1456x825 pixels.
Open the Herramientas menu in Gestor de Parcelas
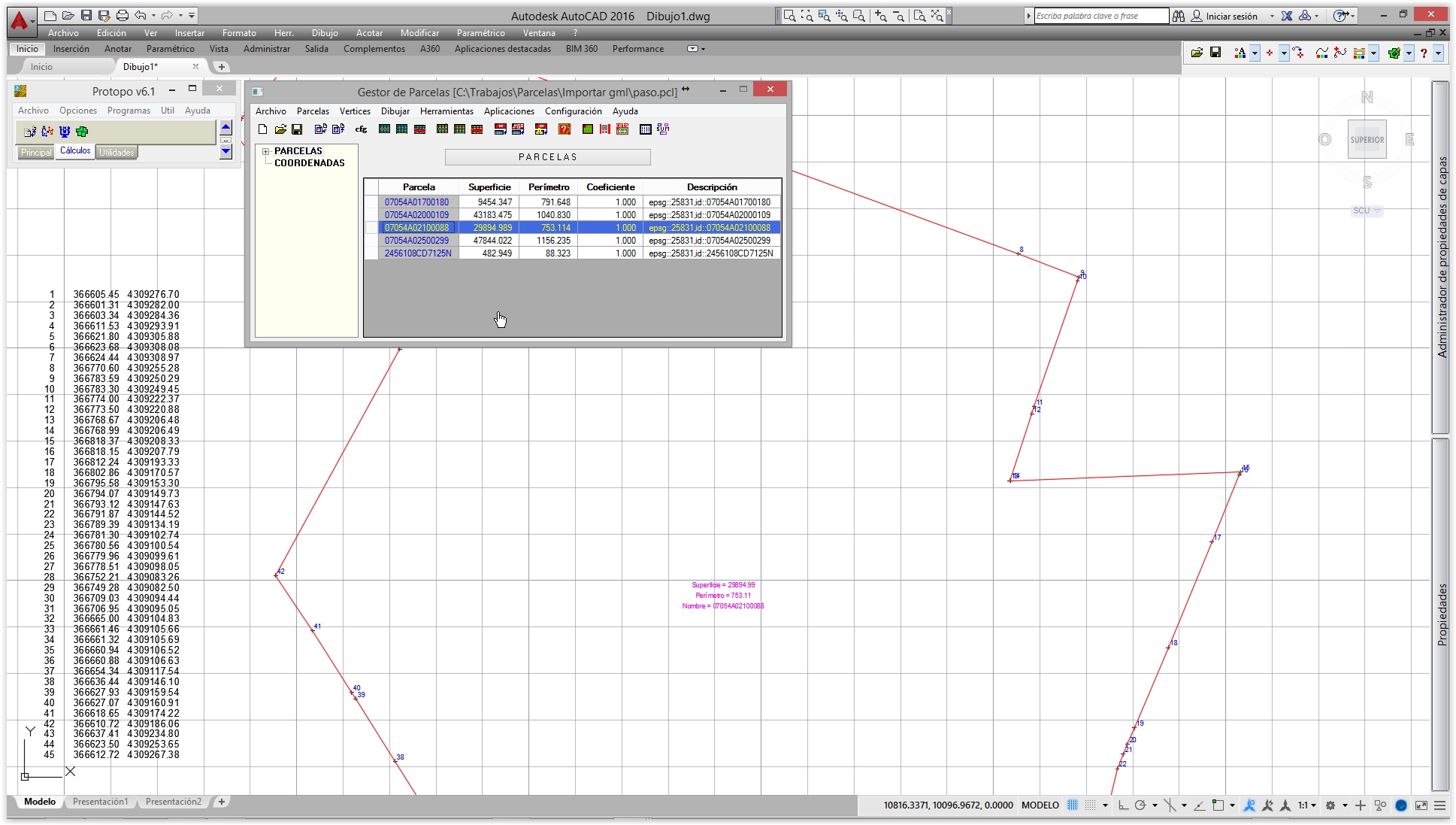(x=446, y=111)
